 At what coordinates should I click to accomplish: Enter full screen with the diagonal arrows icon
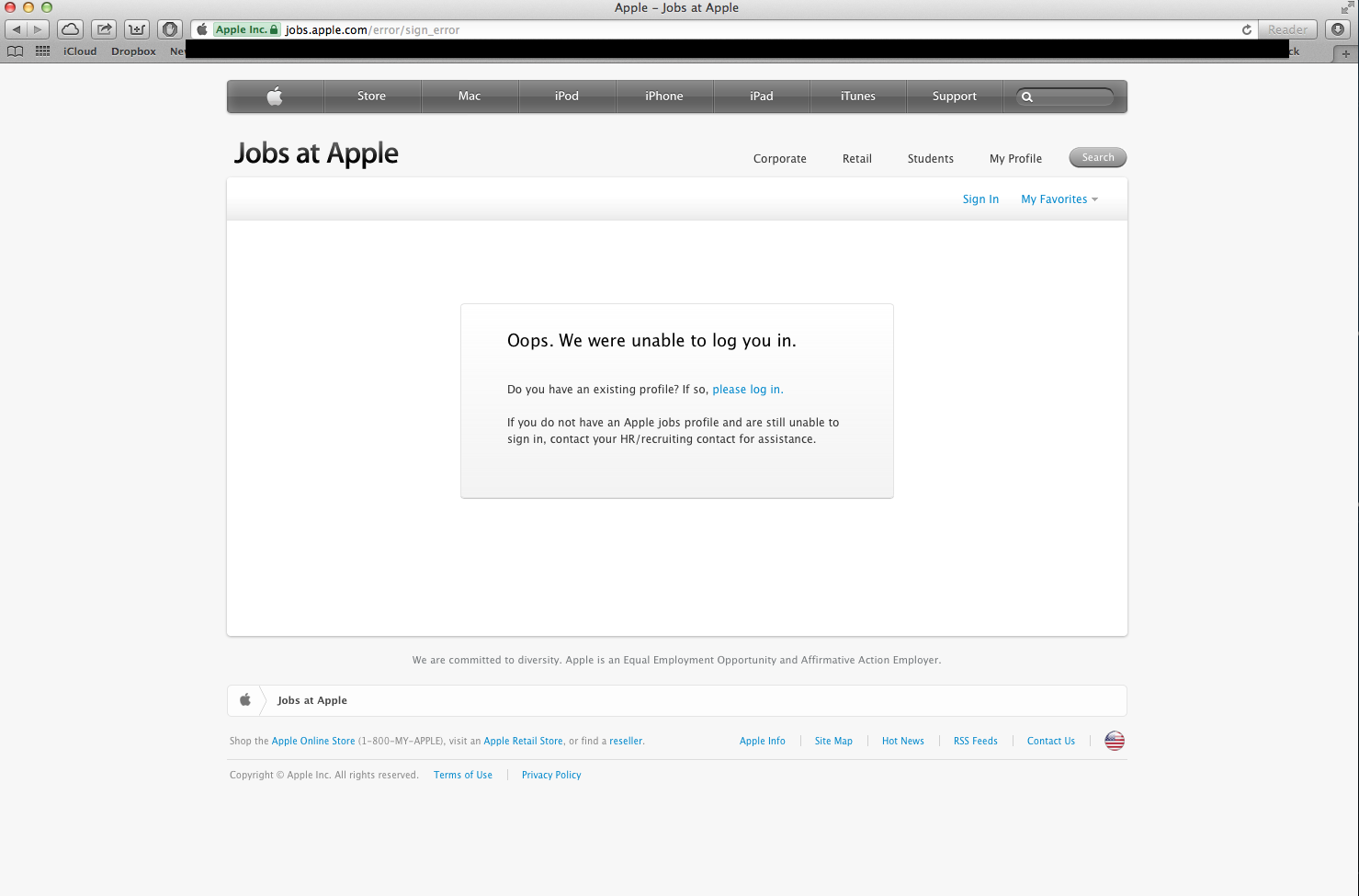[1347, 7]
